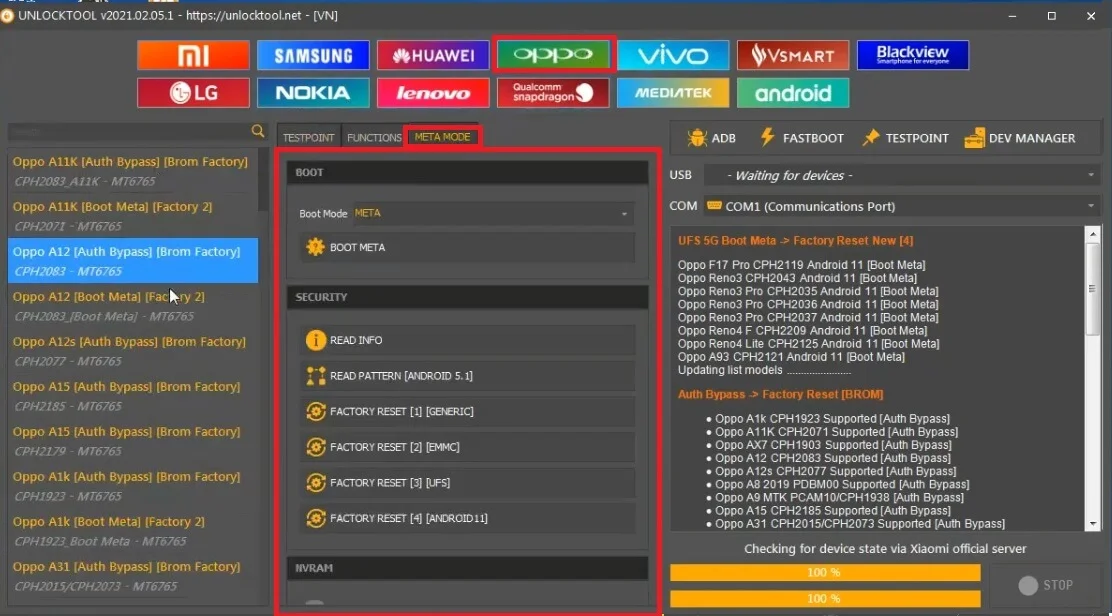Open the Boot Mode dropdown
The width and height of the screenshot is (1112, 616).
(493, 213)
